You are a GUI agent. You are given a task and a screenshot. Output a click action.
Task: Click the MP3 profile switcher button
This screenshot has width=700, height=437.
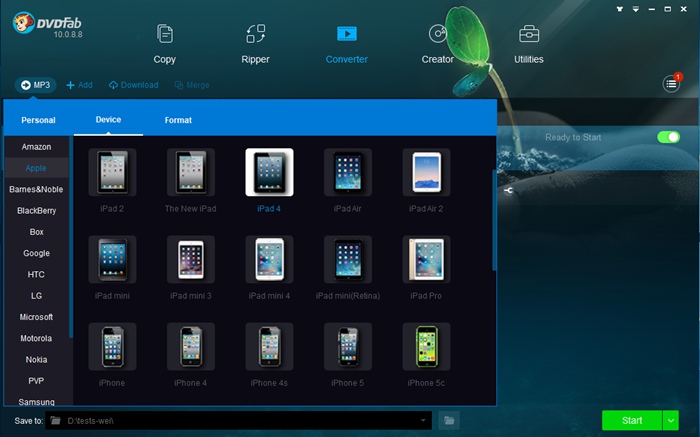click(x=36, y=85)
